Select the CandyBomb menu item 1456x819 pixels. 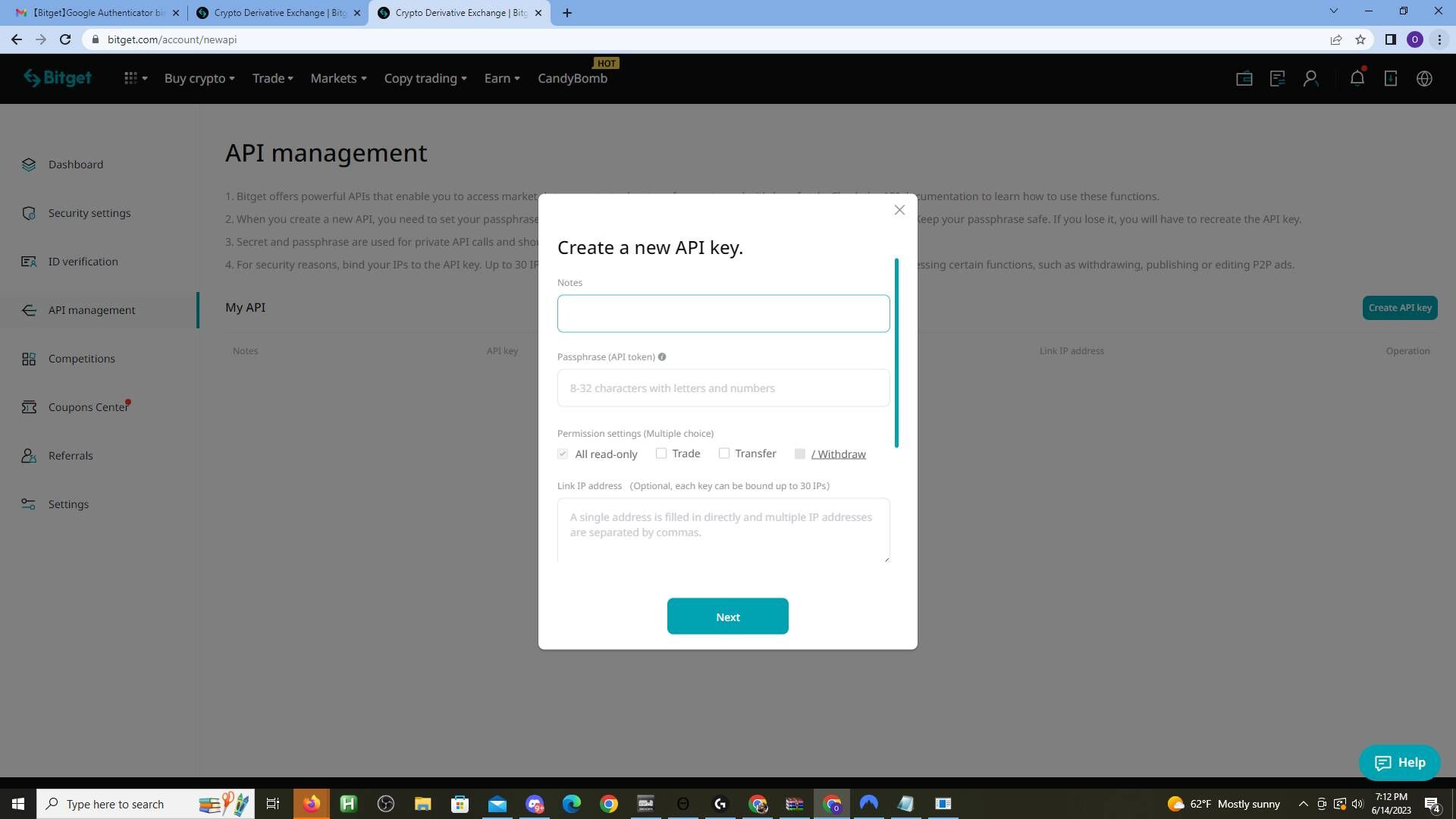572,78
